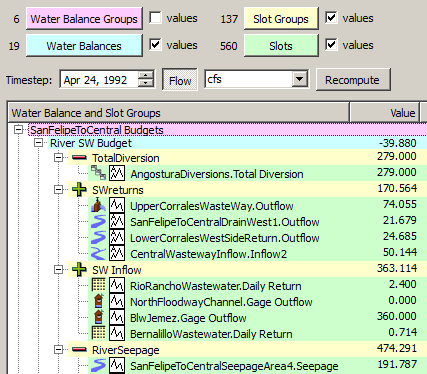The height and width of the screenshot is (374, 427).
Task: Click the plot icon beside AngosturaDiversions.Total Diversion
Action: (117, 173)
